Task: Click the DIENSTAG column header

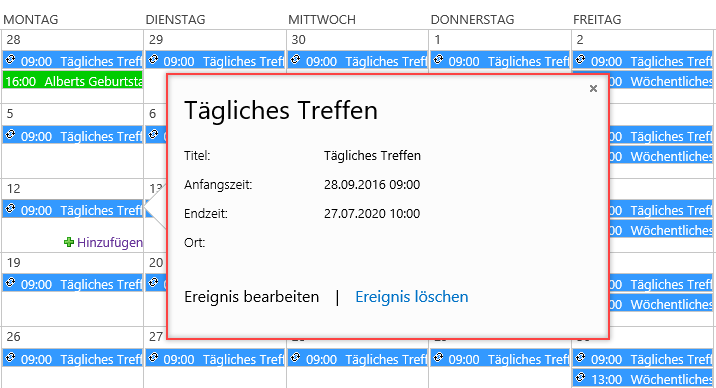Action: click(x=175, y=20)
